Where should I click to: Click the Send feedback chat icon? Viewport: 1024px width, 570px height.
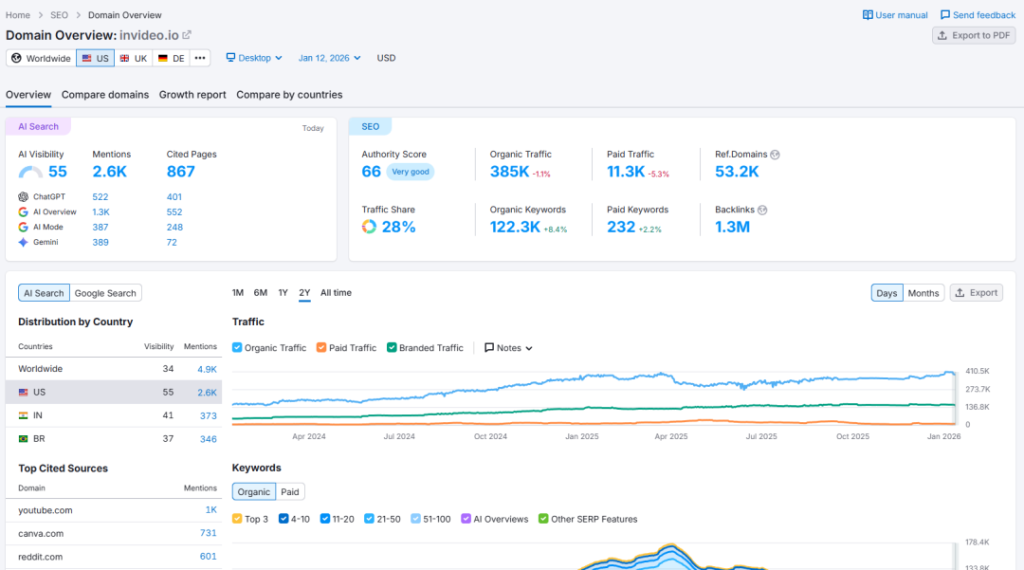point(945,15)
